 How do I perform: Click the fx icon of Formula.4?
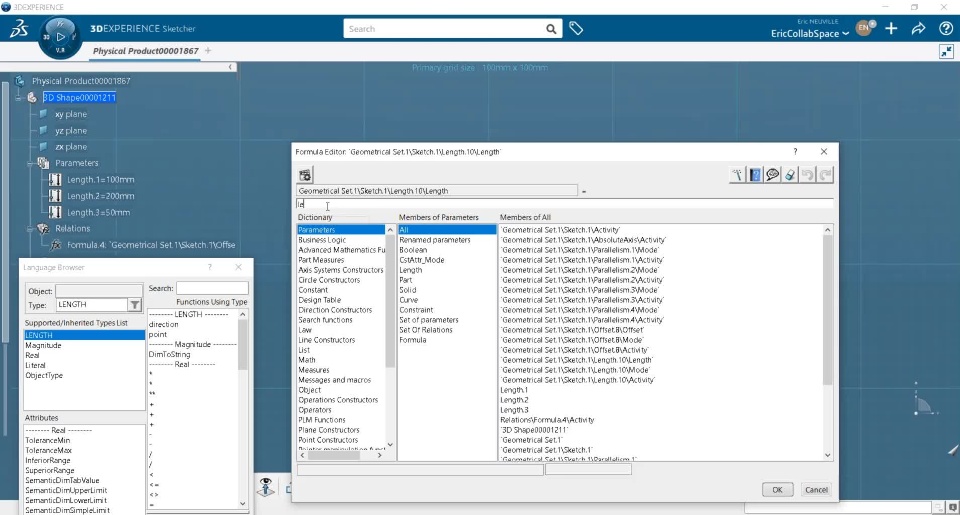click(56, 245)
